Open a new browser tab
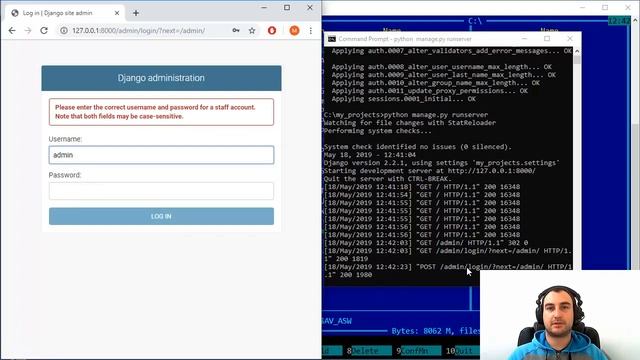 click(136, 13)
